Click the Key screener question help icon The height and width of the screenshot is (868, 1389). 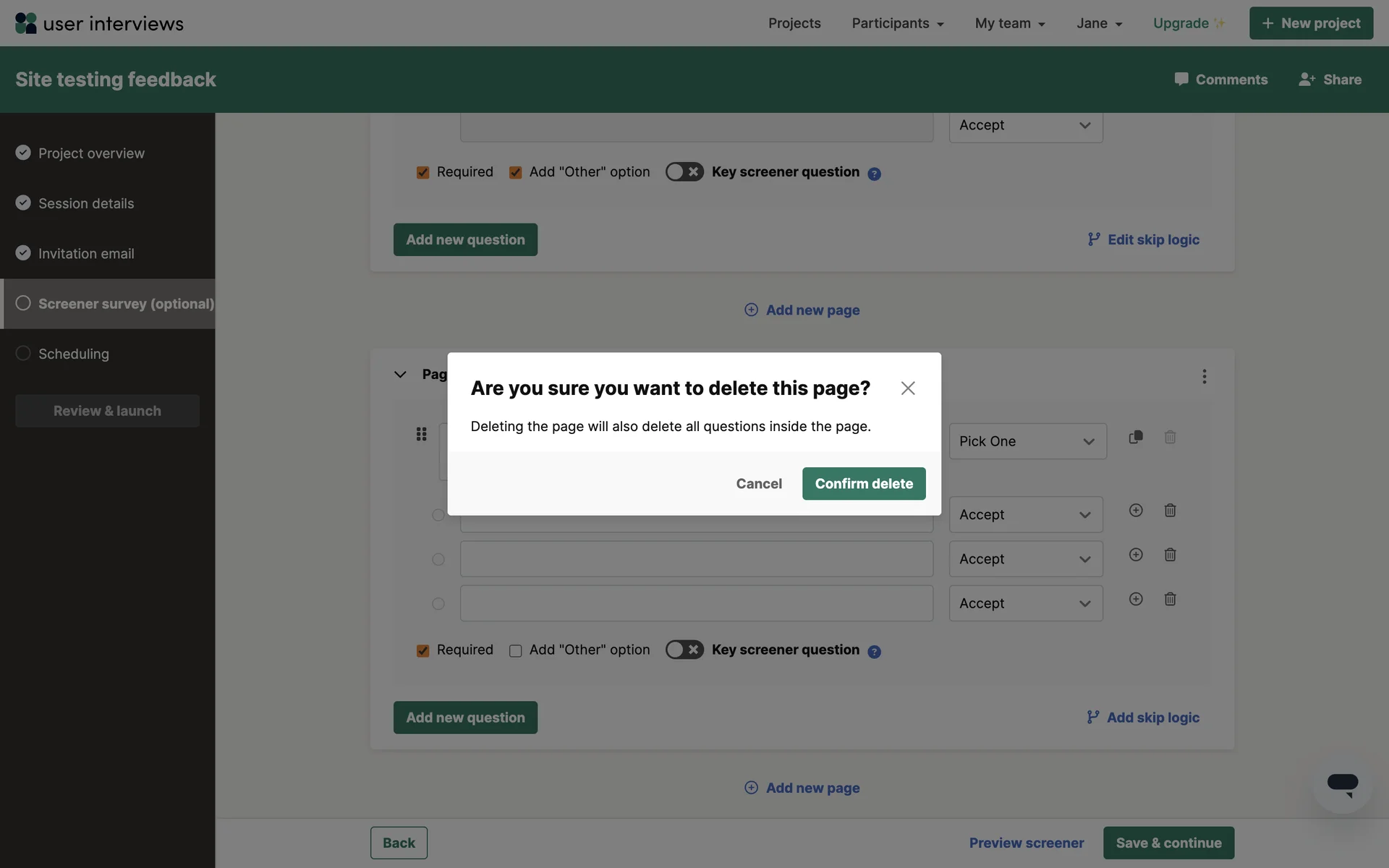(874, 651)
